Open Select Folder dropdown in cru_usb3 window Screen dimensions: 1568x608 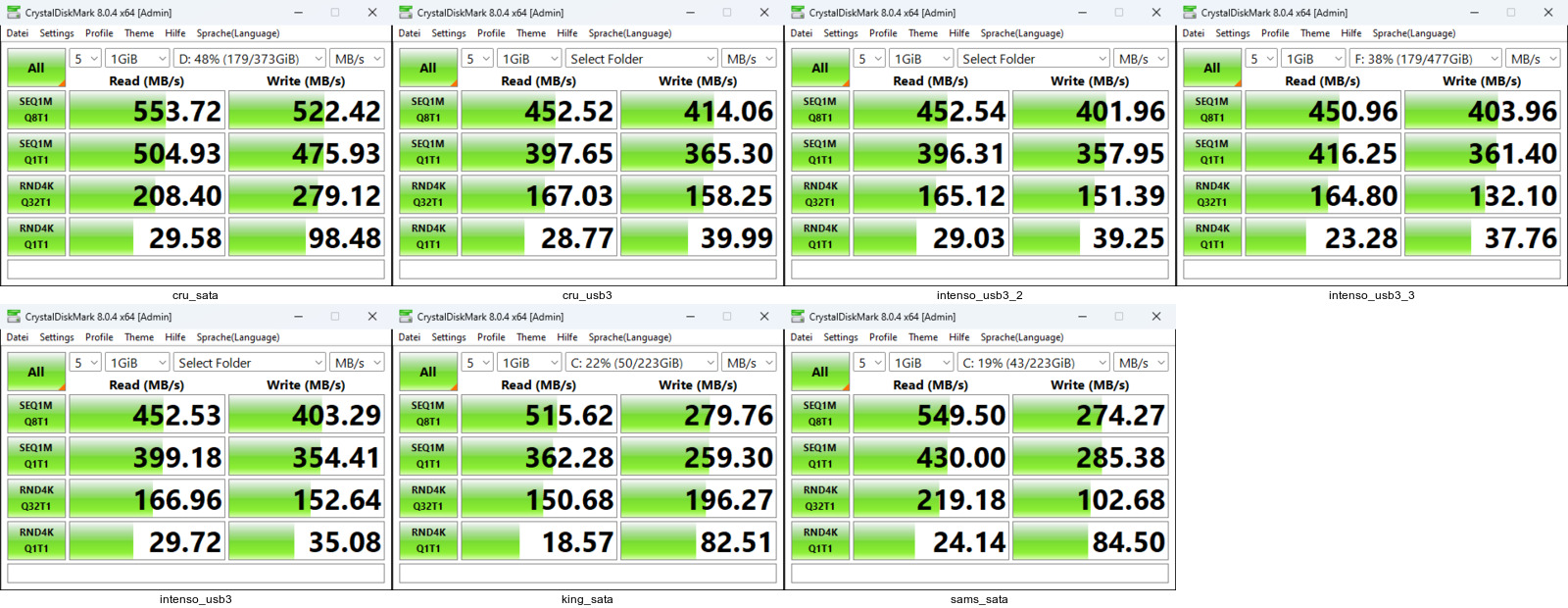641,59
